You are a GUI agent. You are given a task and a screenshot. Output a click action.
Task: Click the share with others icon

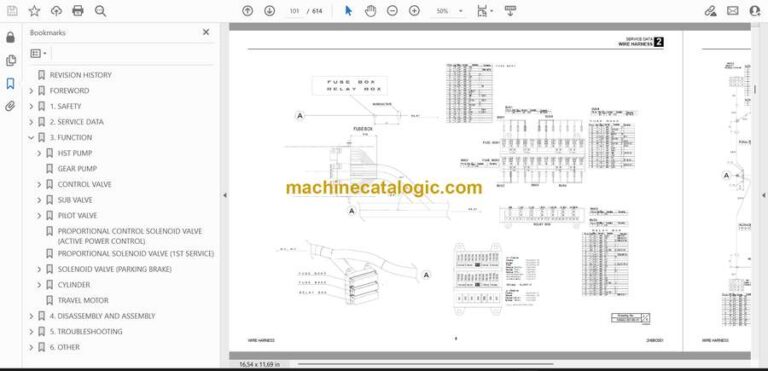755,11
